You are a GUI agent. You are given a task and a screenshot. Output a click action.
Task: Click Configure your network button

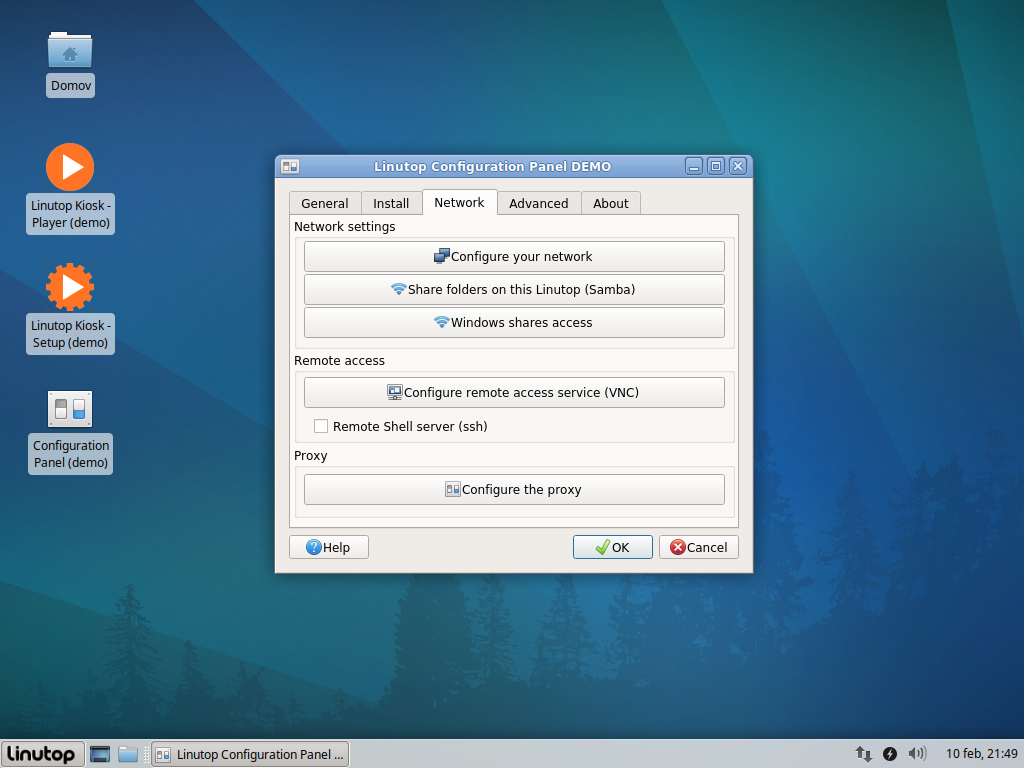pos(514,257)
